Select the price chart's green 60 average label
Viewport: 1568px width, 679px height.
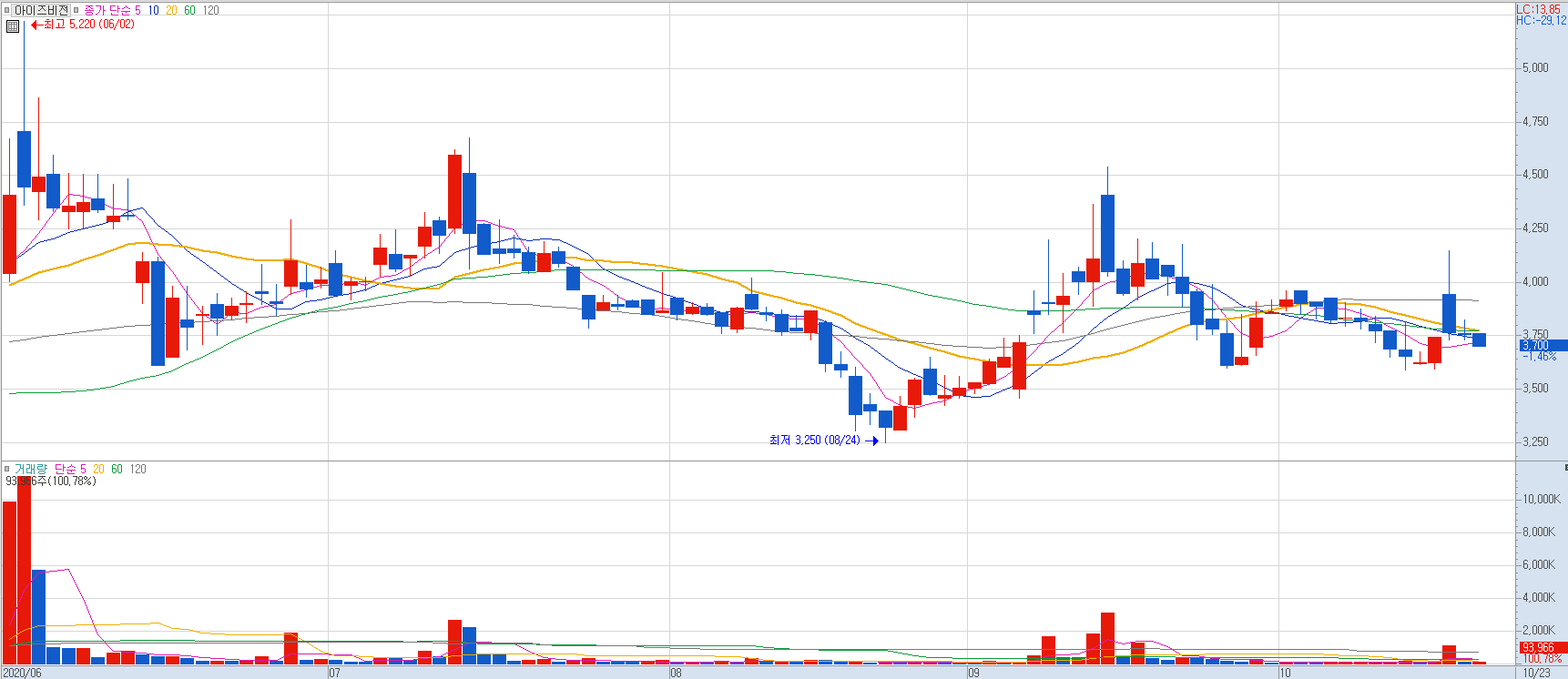coord(189,10)
